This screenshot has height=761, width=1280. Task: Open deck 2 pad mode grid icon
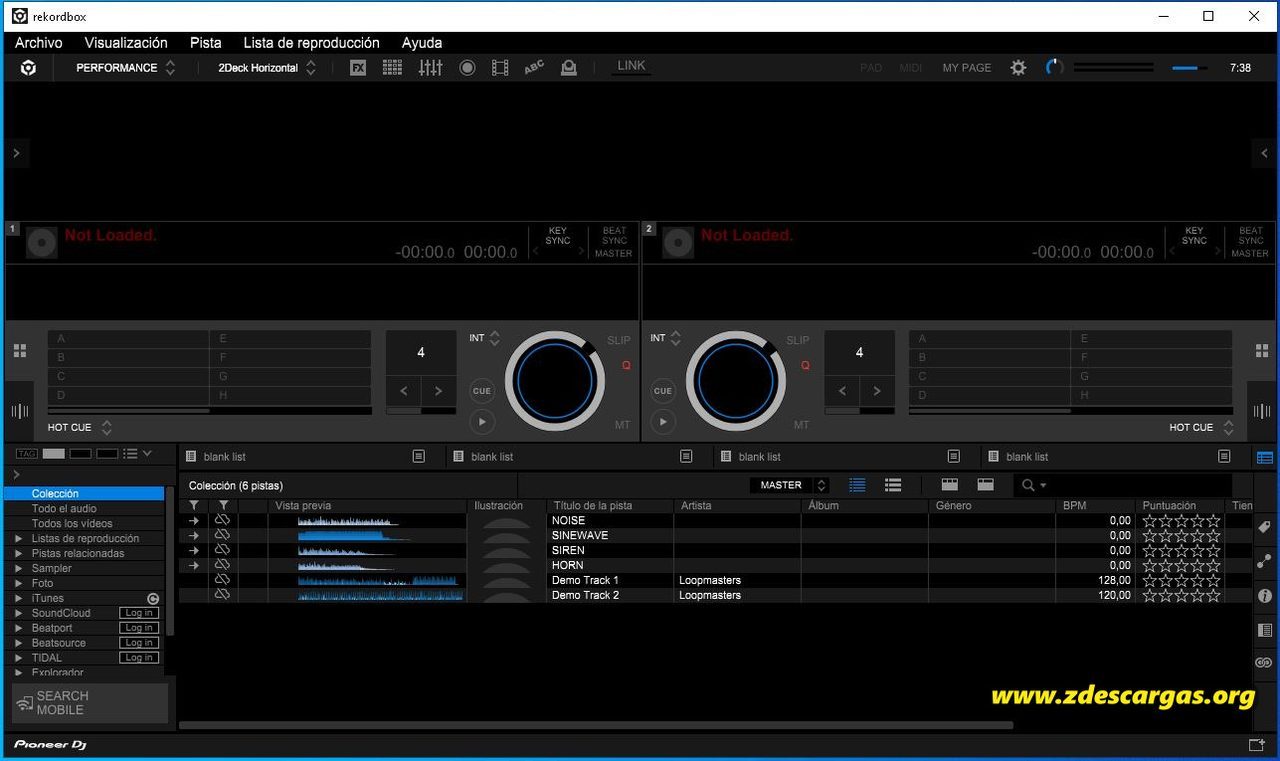click(x=1262, y=351)
